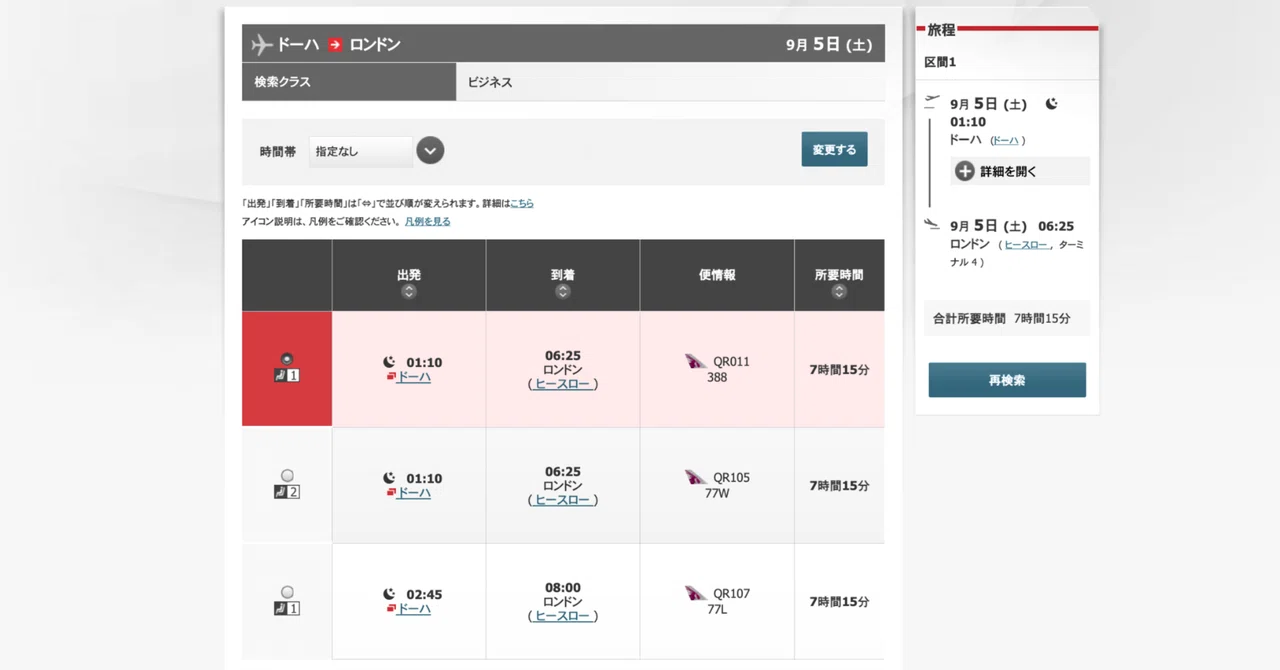The width and height of the screenshot is (1280, 670).
Task: Click the night moon icon in 02:45 row
Action: tap(390, 594)
